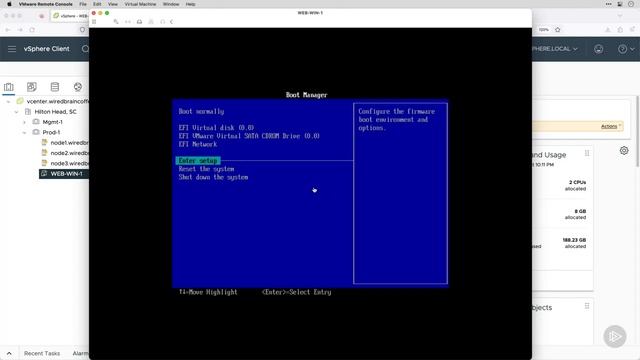Viewport: 640px width, 360px height.
Task: Open the Alarms tab
Action: coord(80,353)
